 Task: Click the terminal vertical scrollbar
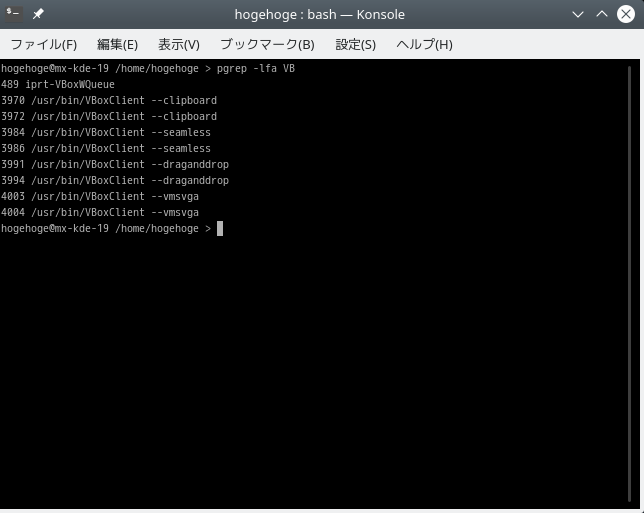click(x=629, y=284)
